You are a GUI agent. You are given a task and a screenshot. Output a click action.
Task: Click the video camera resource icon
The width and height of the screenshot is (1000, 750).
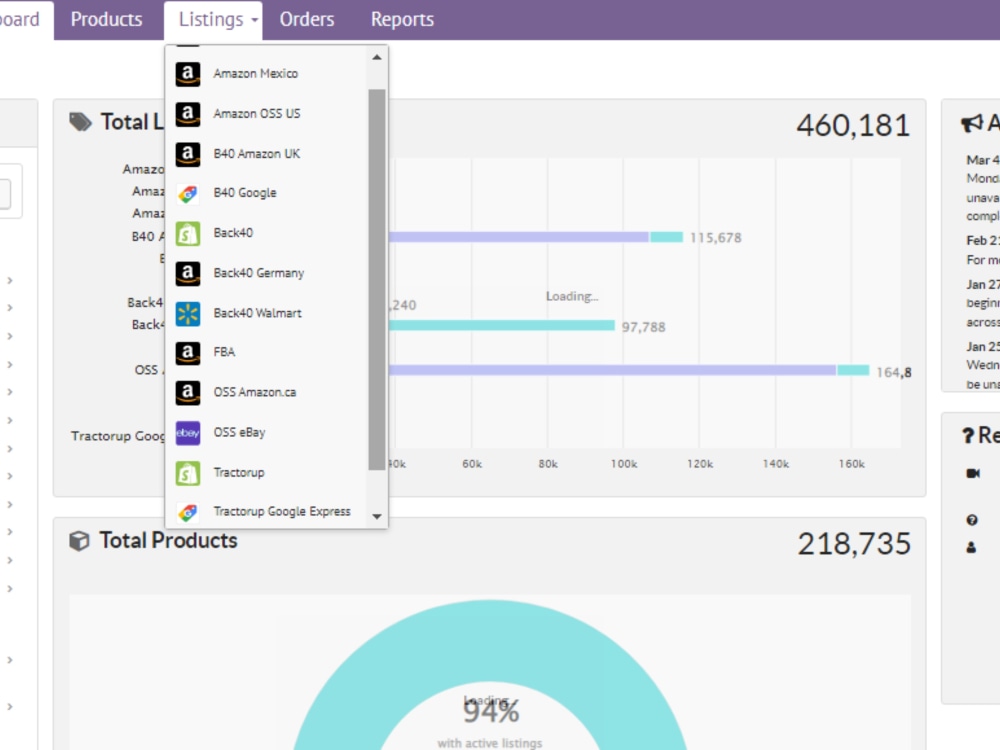point(973,473)
